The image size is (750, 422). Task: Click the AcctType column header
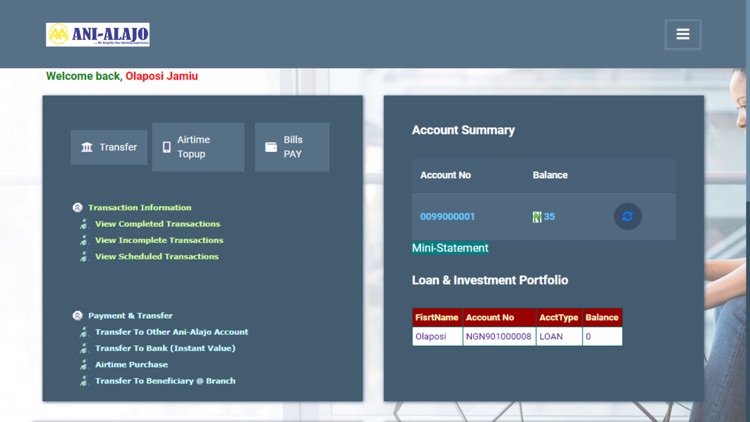pyautogui.click(x=559, y=317)
